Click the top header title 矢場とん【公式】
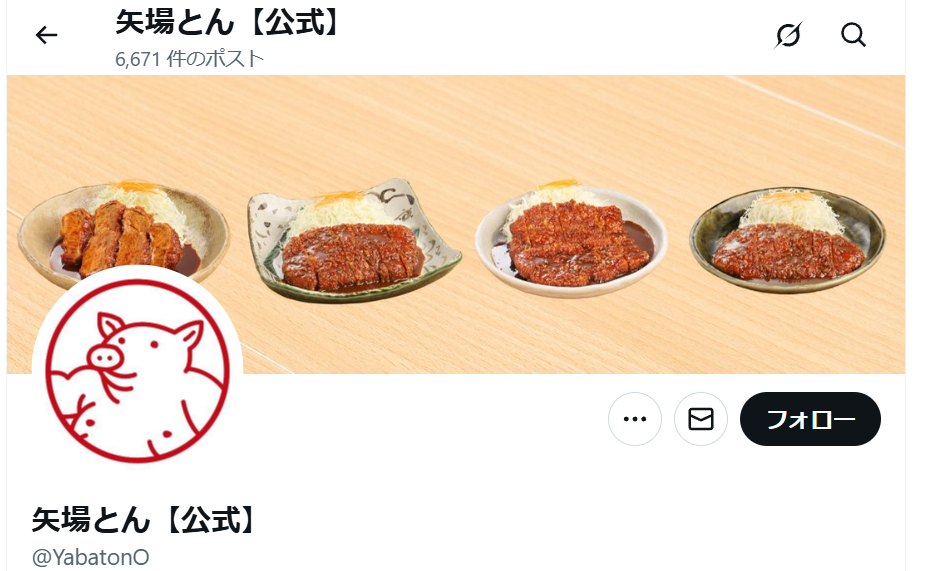 click(228, 22)
